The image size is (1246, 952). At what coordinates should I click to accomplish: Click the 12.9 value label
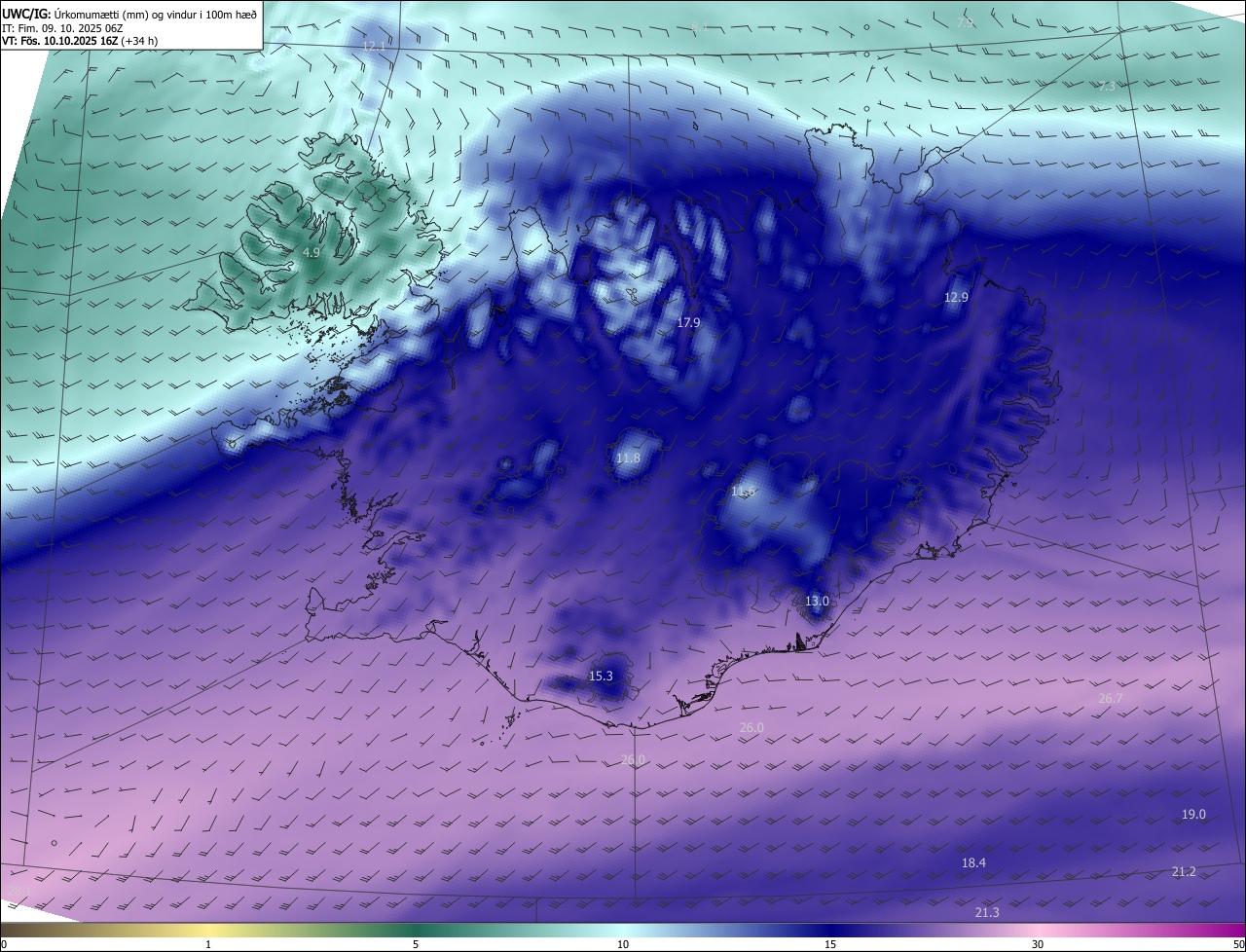click(956, 297)
